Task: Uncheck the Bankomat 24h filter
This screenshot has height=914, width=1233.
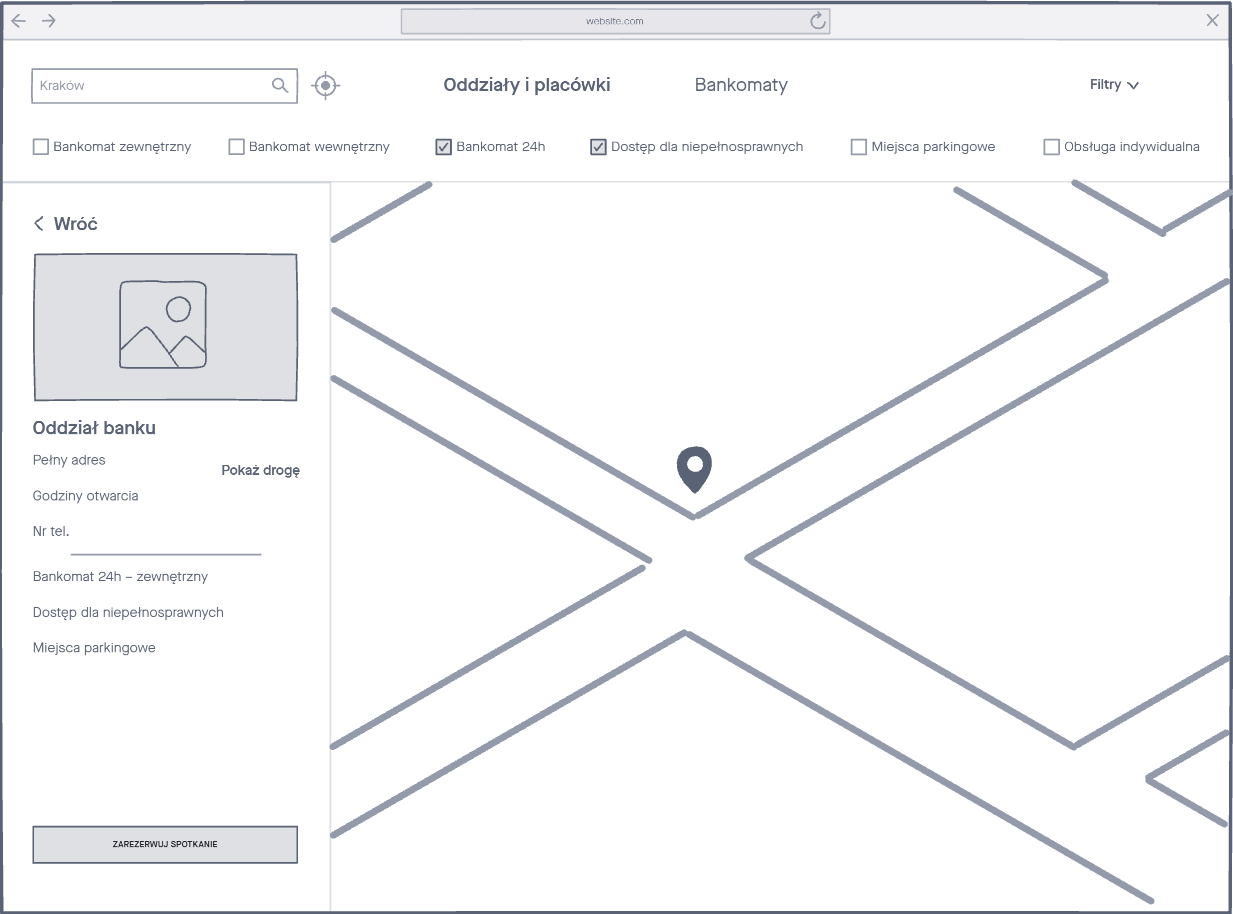Action: tap(444, 147)
